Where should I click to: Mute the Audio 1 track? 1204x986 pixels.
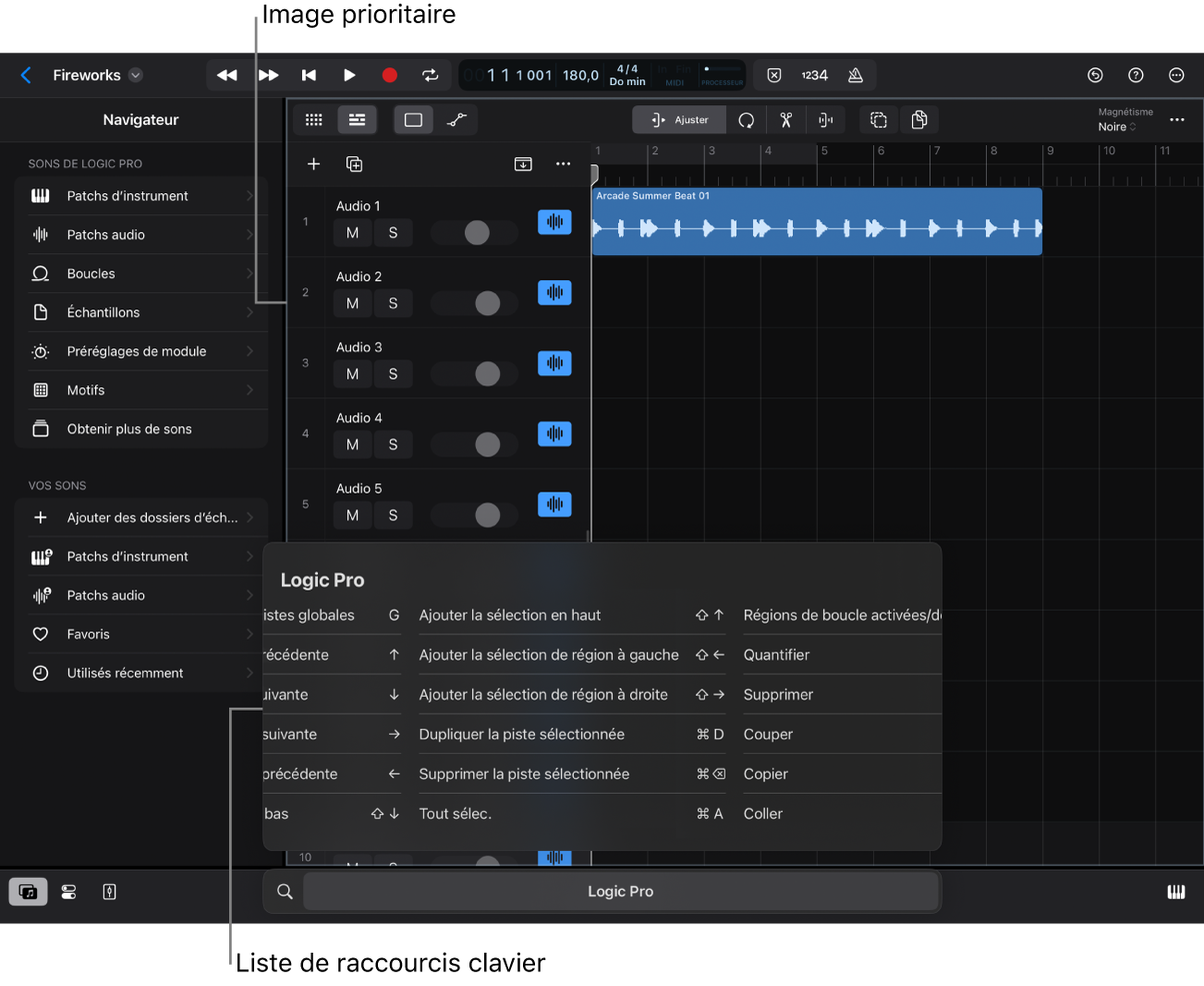(x=352, y=233)
